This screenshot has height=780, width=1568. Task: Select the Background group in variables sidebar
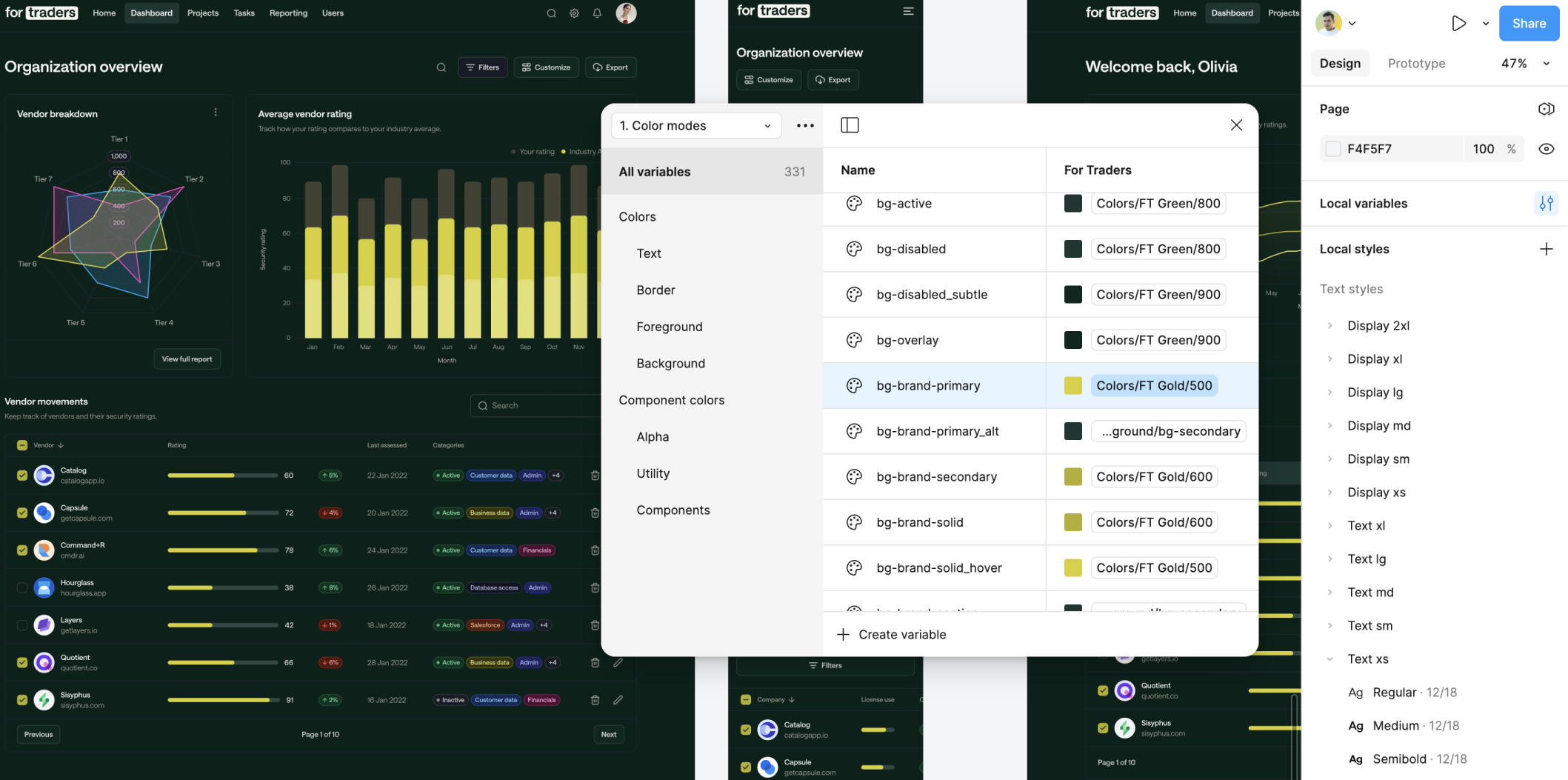tap(670, 364)
